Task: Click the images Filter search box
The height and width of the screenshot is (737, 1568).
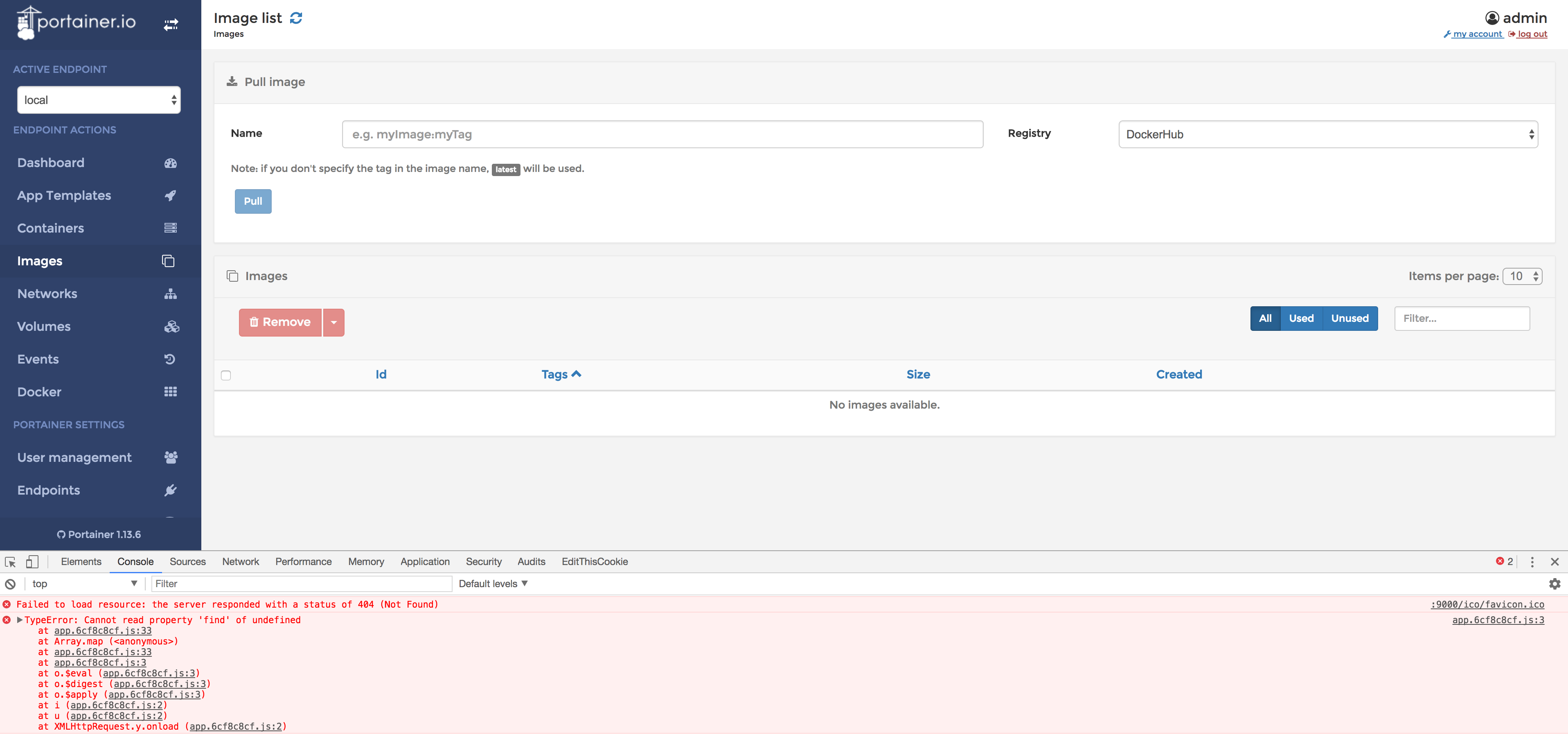Action: point(1462,319)
